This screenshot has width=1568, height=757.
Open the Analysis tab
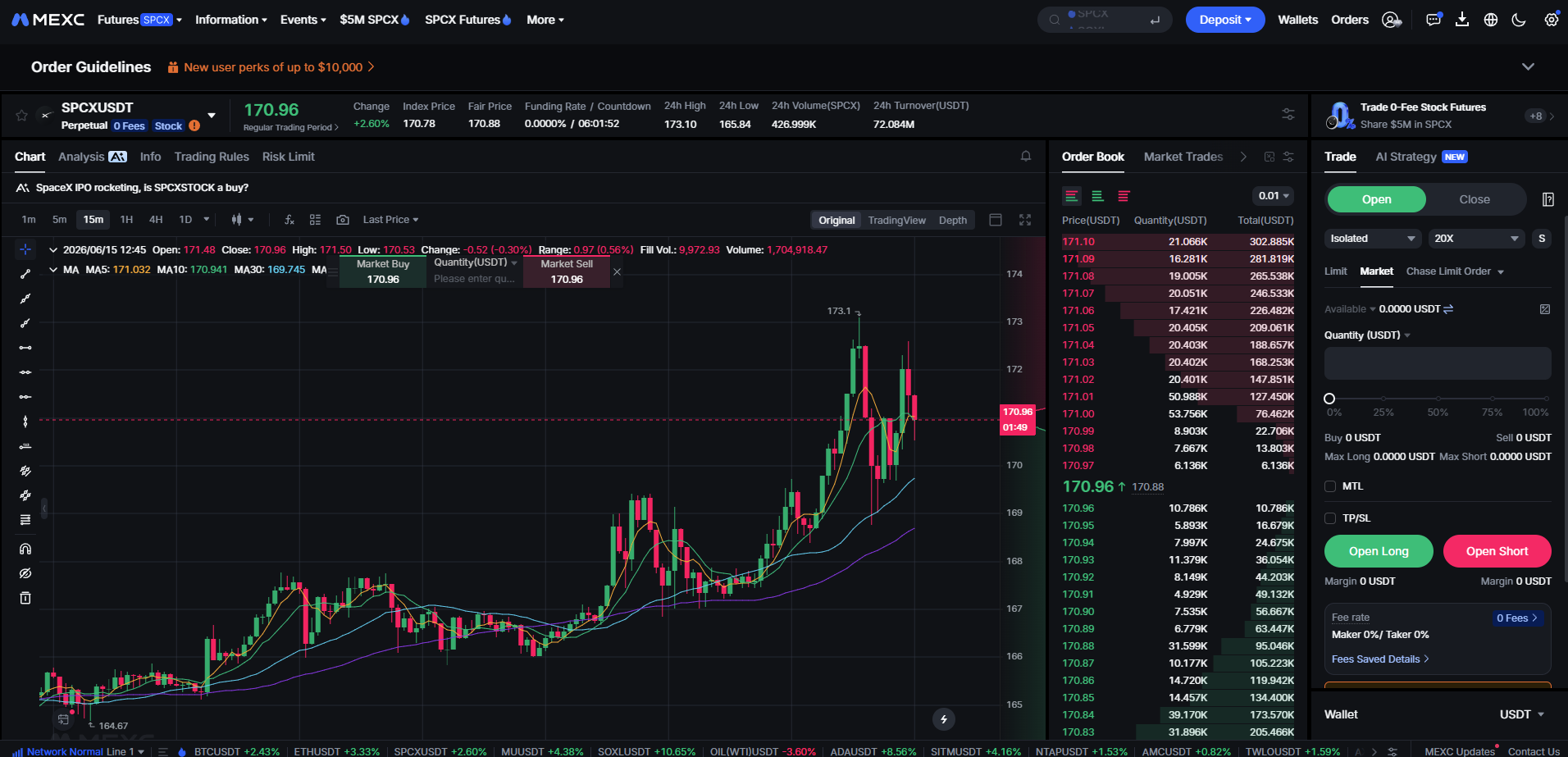[x=93, y=157]
